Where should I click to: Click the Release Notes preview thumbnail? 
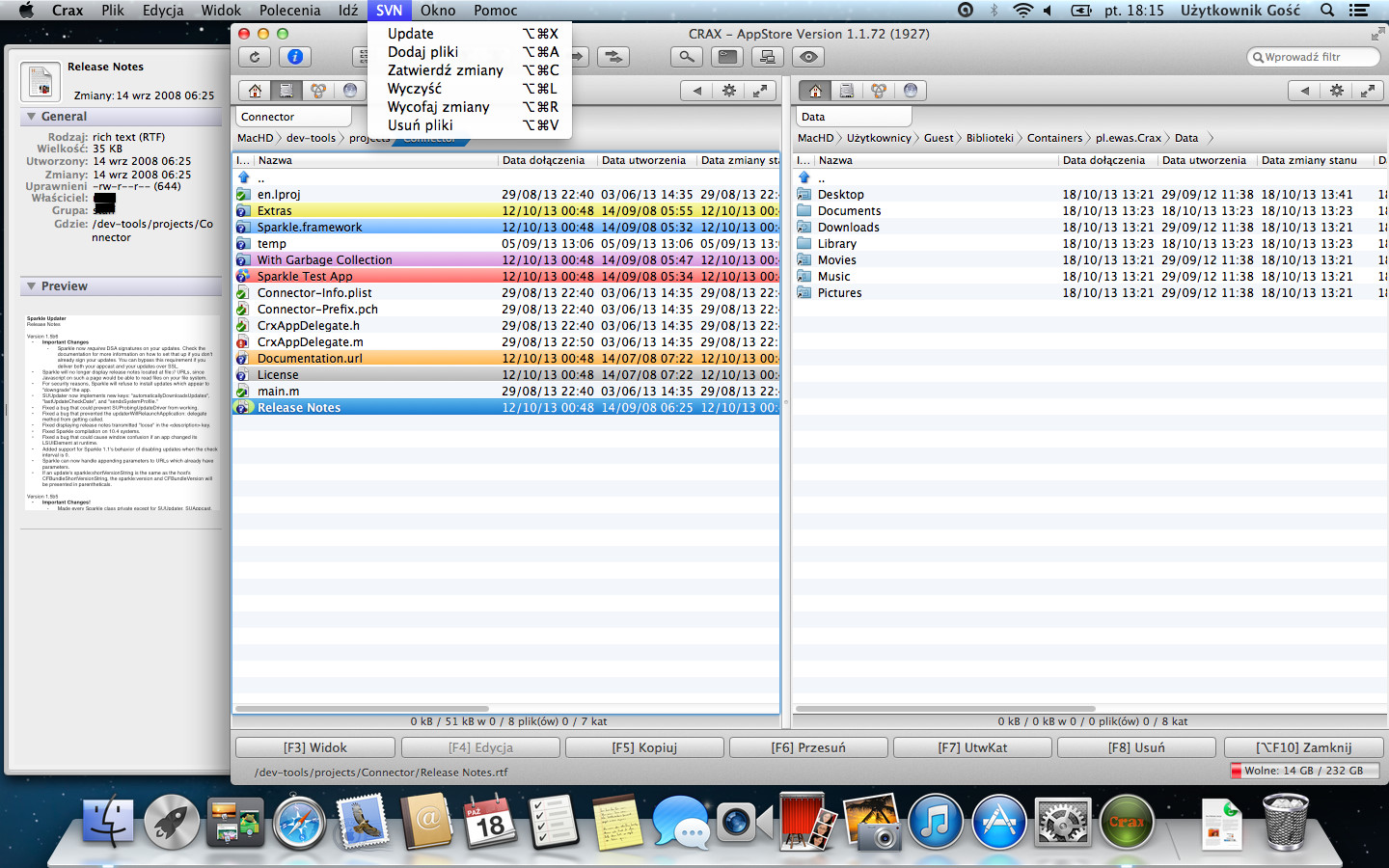[x=123, y=412]
